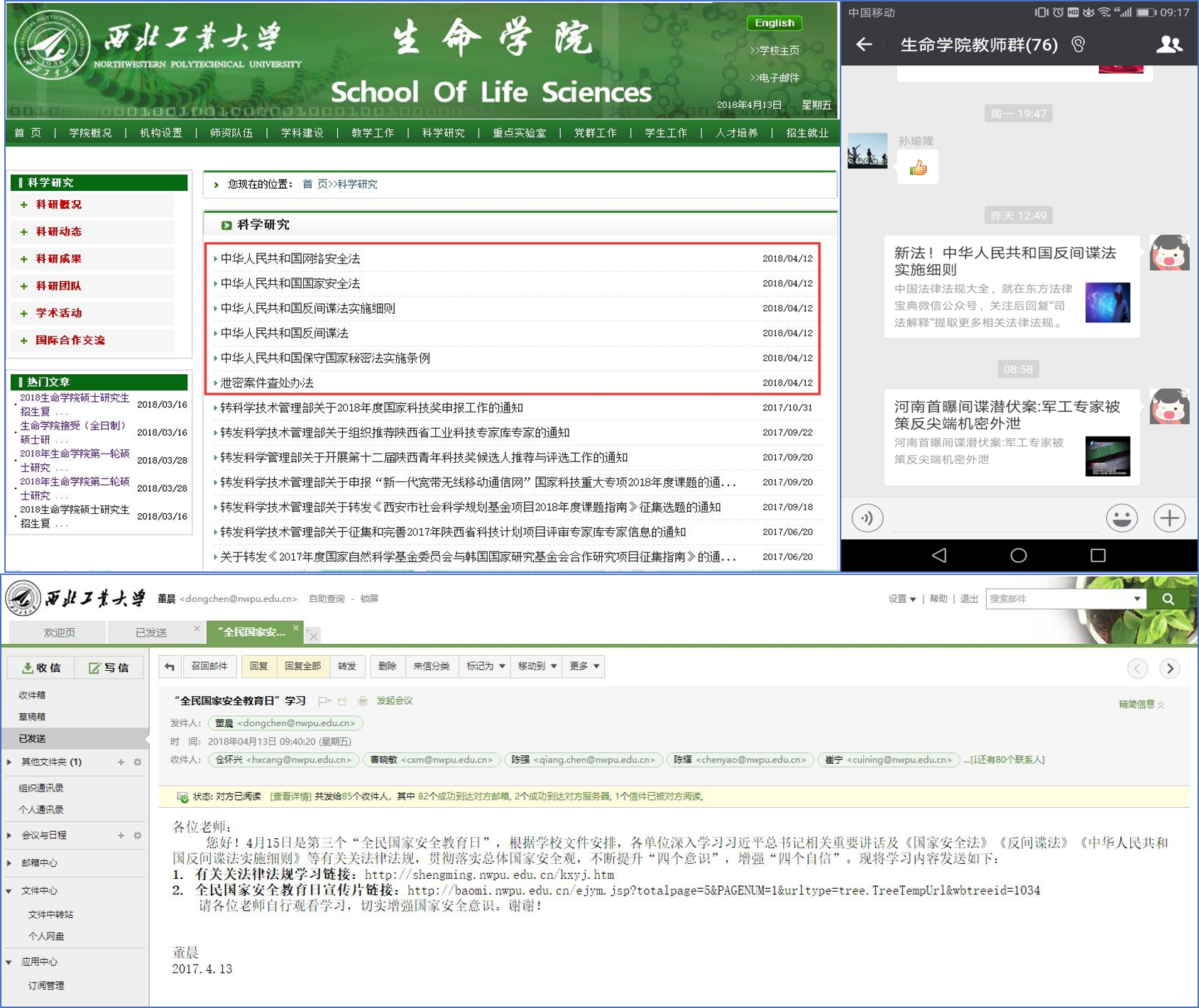This screenshot has width=1199, height=1008.
Task: Tap the plus attachment icon in chat
Action: [x=1169, y=518]
